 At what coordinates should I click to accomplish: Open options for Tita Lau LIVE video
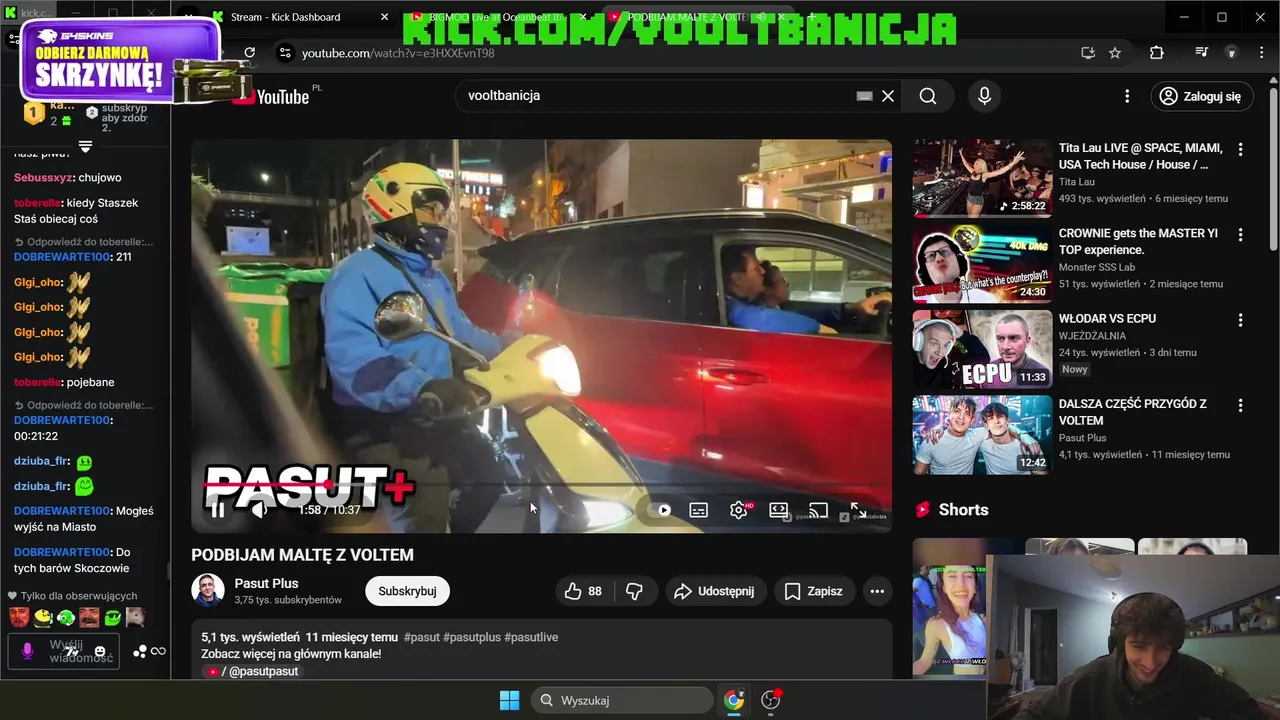(1240, 149)
